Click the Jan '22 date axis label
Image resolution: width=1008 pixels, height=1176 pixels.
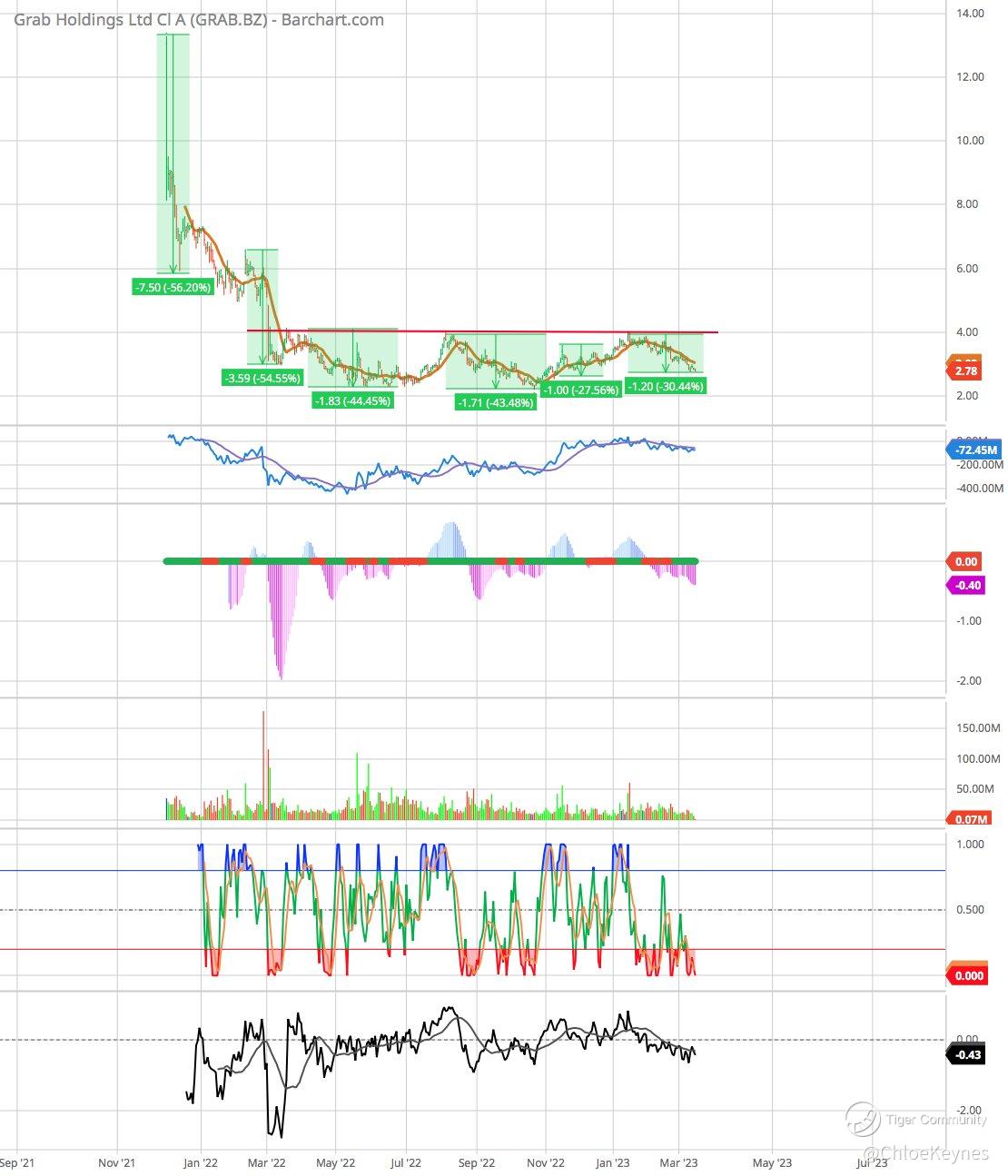(x=199, y=1162)
